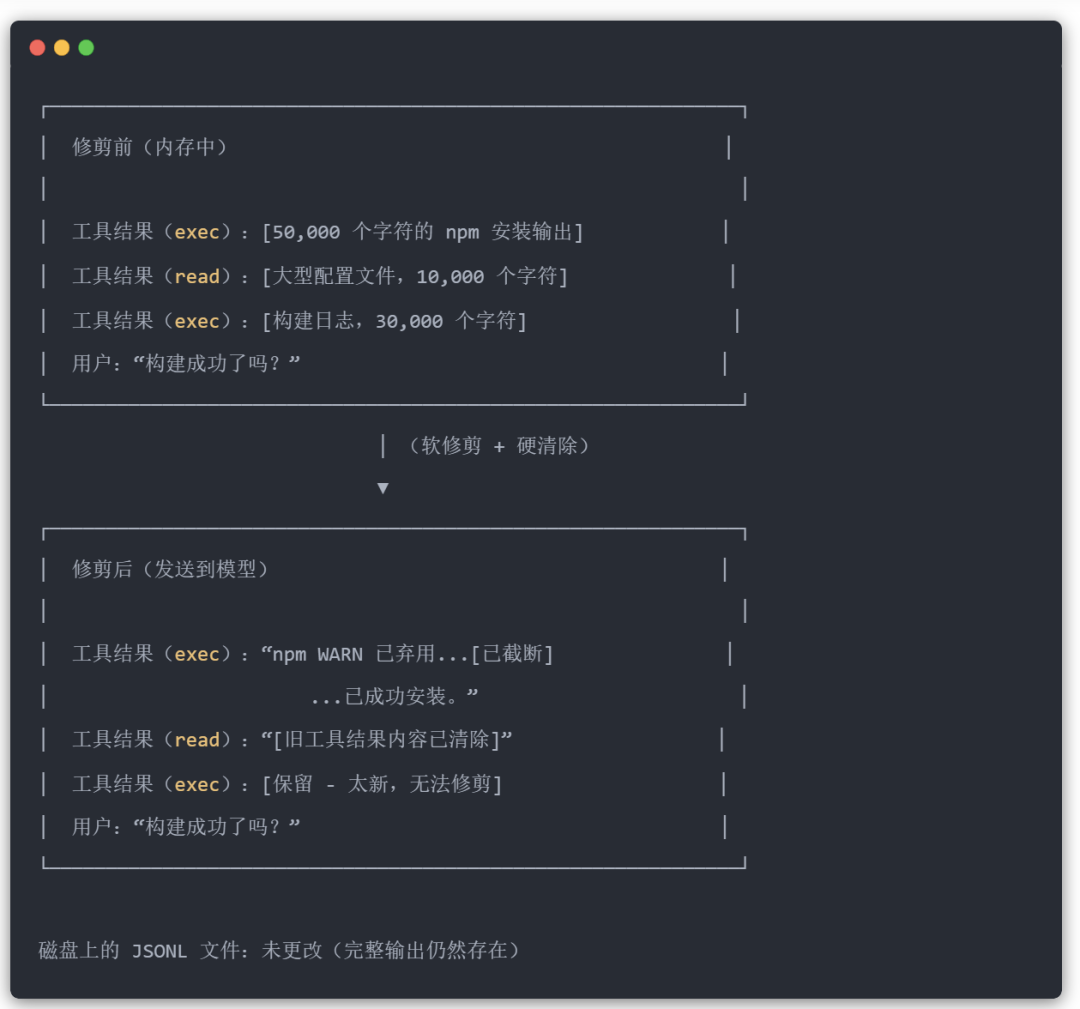Viewport: 1080px width, 1009px height.
Task: Click the [旧工具结果内容已清除] text
Action: (387, 740)
